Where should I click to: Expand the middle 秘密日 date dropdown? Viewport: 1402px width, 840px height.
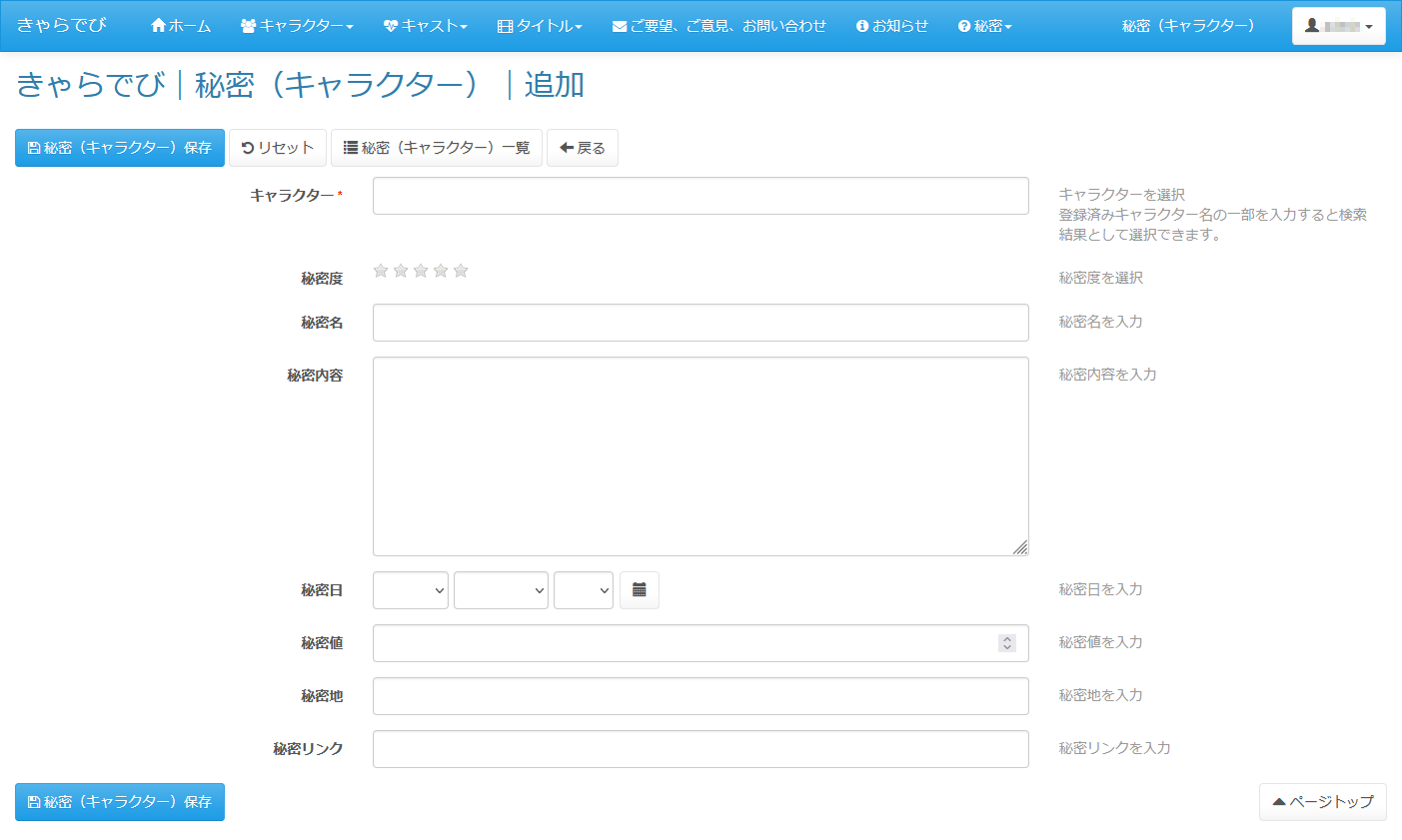501,590
